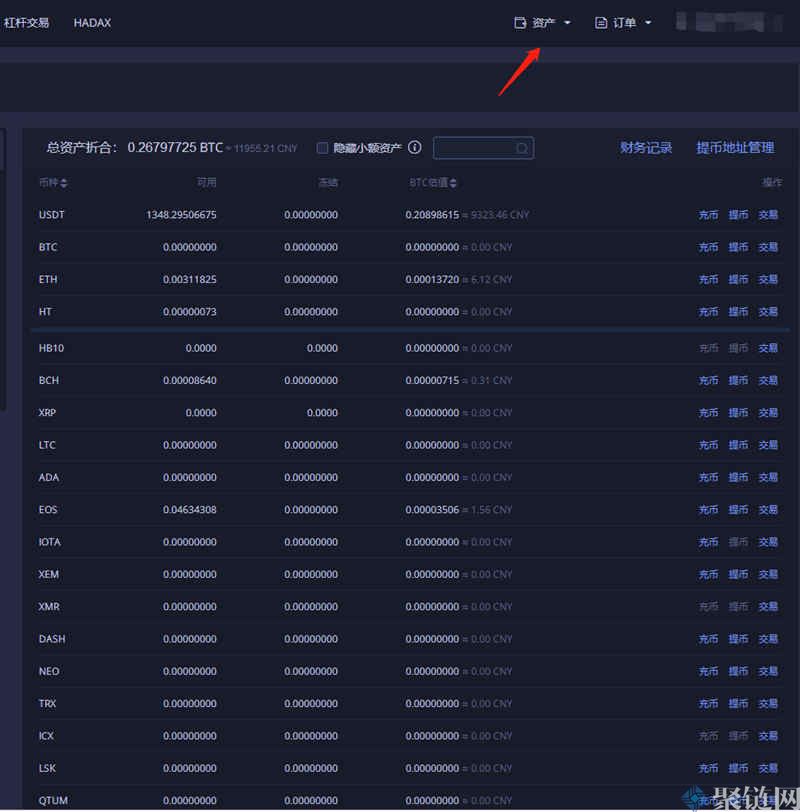Click 充币 deposit in BTC row
The height and width of the screenshot is (812, 800).
[708, 248]
